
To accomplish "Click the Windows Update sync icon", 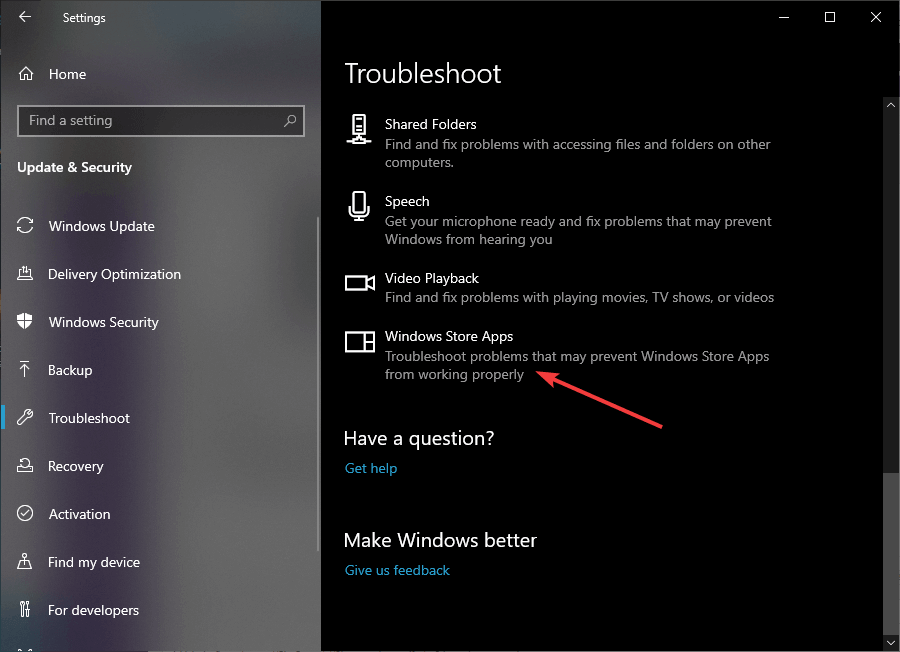I will pyautogui.click(x=25, y=226).
